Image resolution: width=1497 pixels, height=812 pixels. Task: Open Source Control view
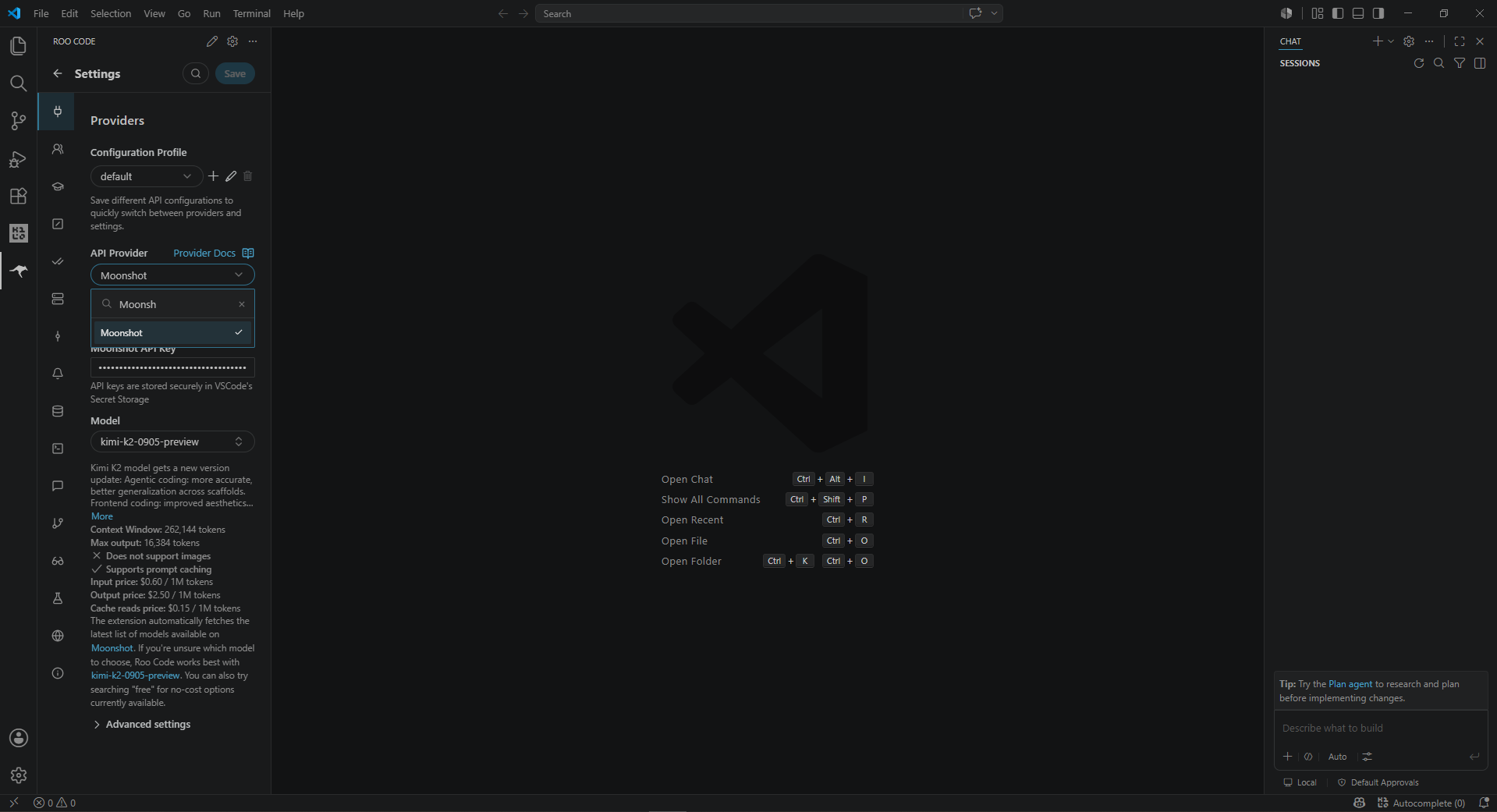pos(19,121)
